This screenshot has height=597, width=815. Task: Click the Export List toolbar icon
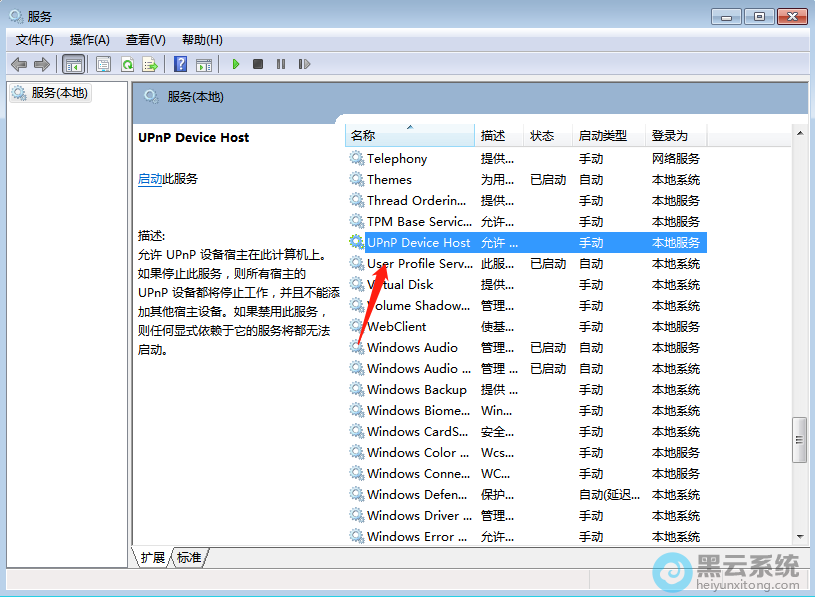click(x=150, y=64)
